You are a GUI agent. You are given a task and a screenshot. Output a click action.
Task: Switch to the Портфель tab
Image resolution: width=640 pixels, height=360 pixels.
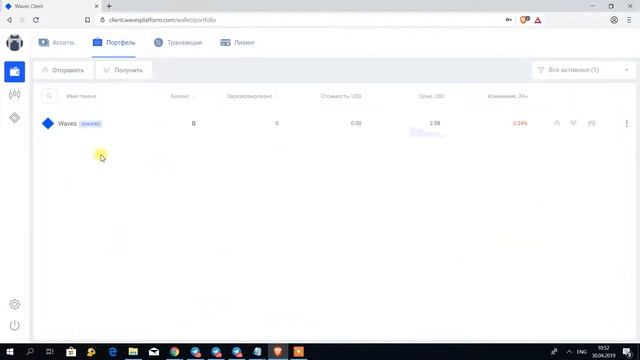pos(113,42)
